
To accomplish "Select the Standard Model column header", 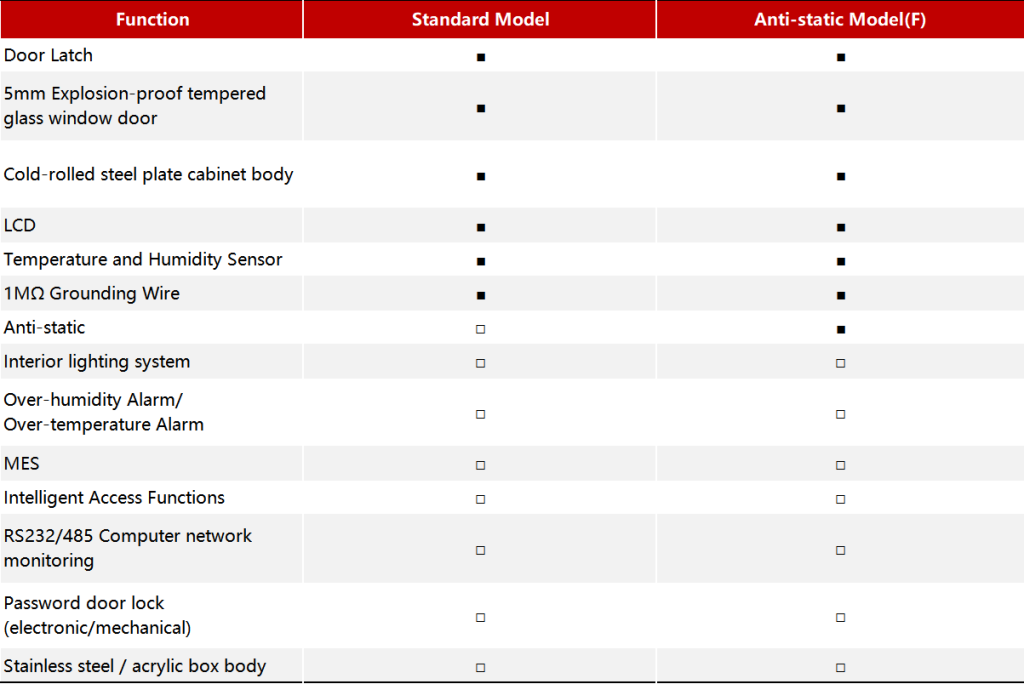I will coord(480,19).
